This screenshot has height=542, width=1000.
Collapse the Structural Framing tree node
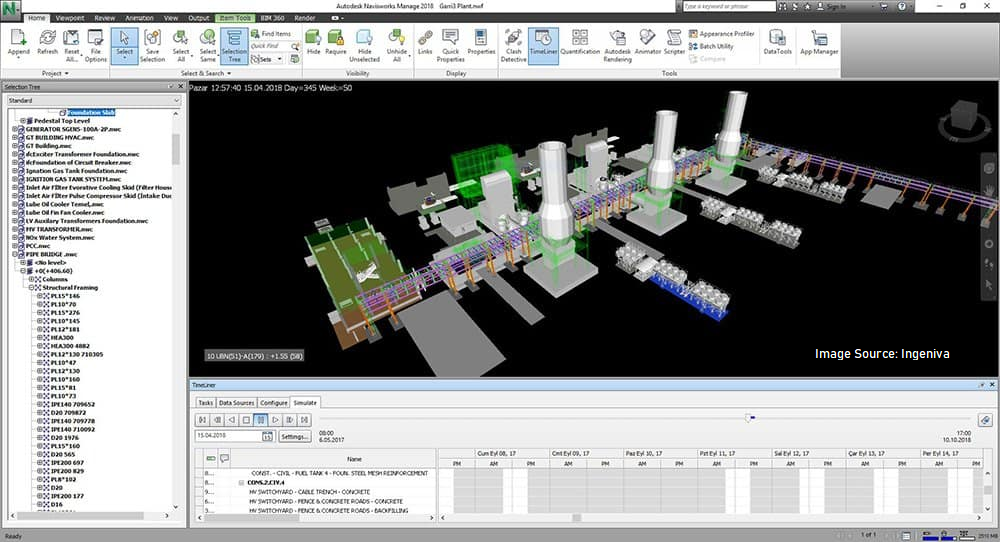tap(31, 288)
